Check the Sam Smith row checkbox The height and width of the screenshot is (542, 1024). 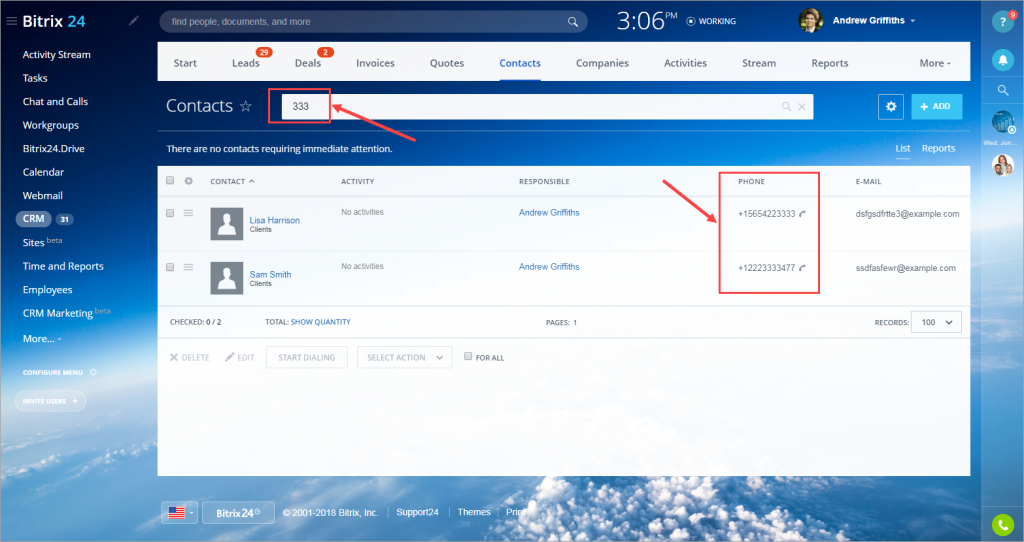click(x=170, y=267)
